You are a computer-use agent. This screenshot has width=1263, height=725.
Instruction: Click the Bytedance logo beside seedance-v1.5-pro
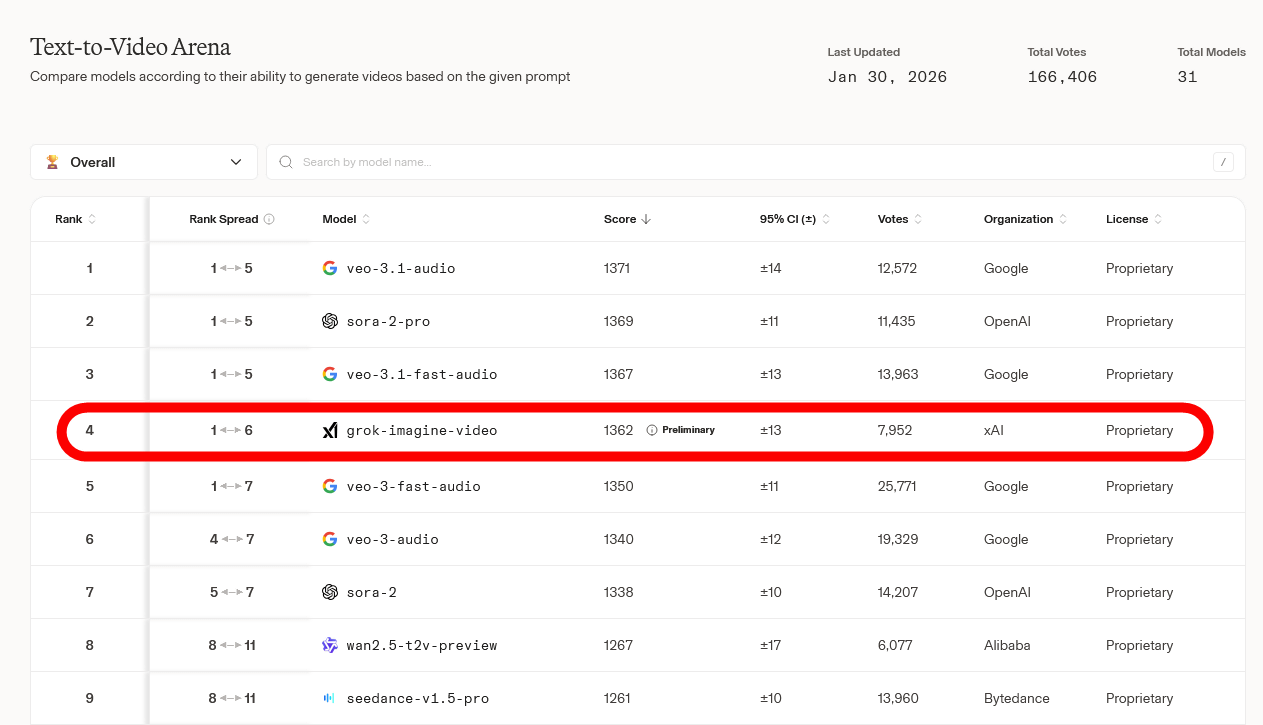pos(330,698)
